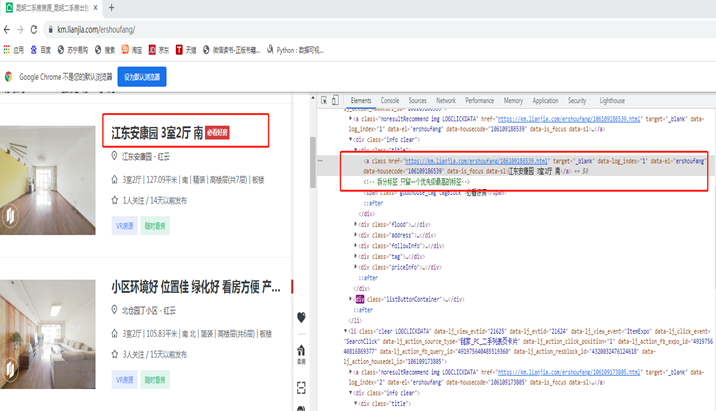
Task: Reload the page with the refresh icon
Action: [x=34, y=30]
